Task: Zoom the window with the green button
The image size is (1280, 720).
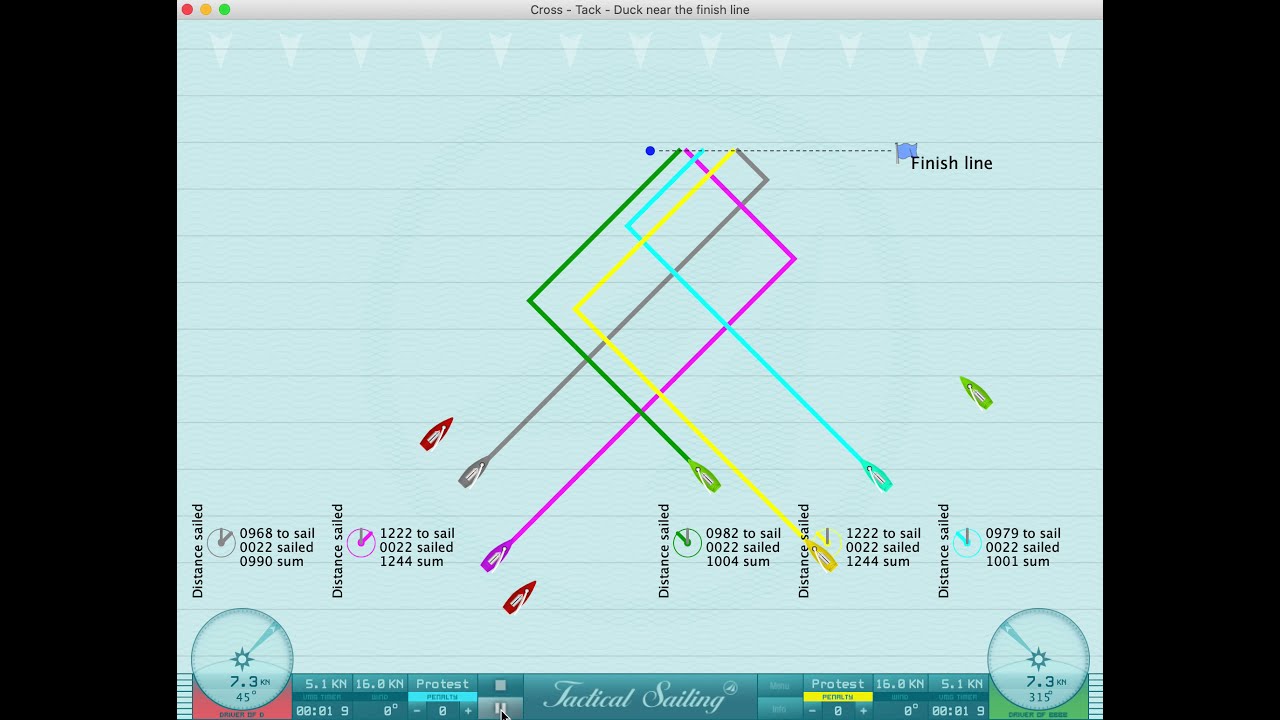Action: (224, 10)
